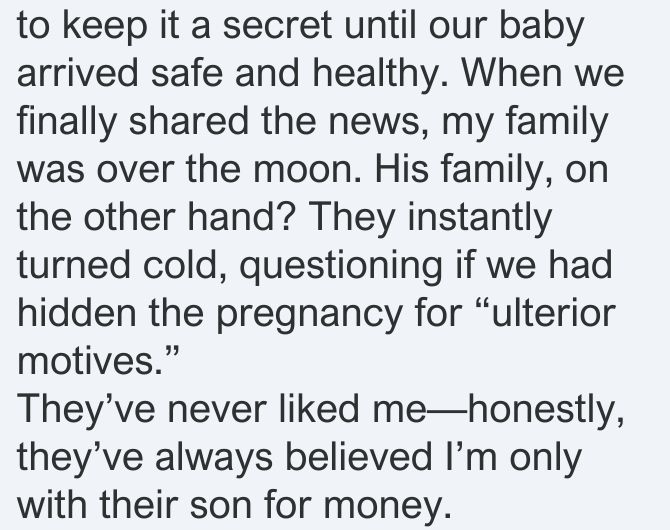Click the word "healthy"
This screenshot has width=670, height=530.
376,75
